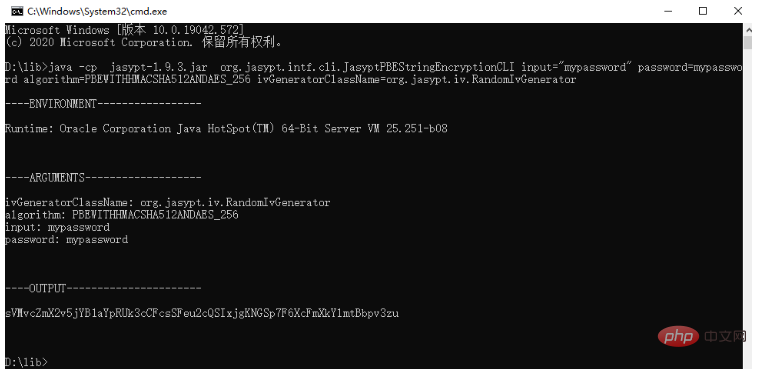Click the ----OUTPUT---- header line

tap(103, 288)
